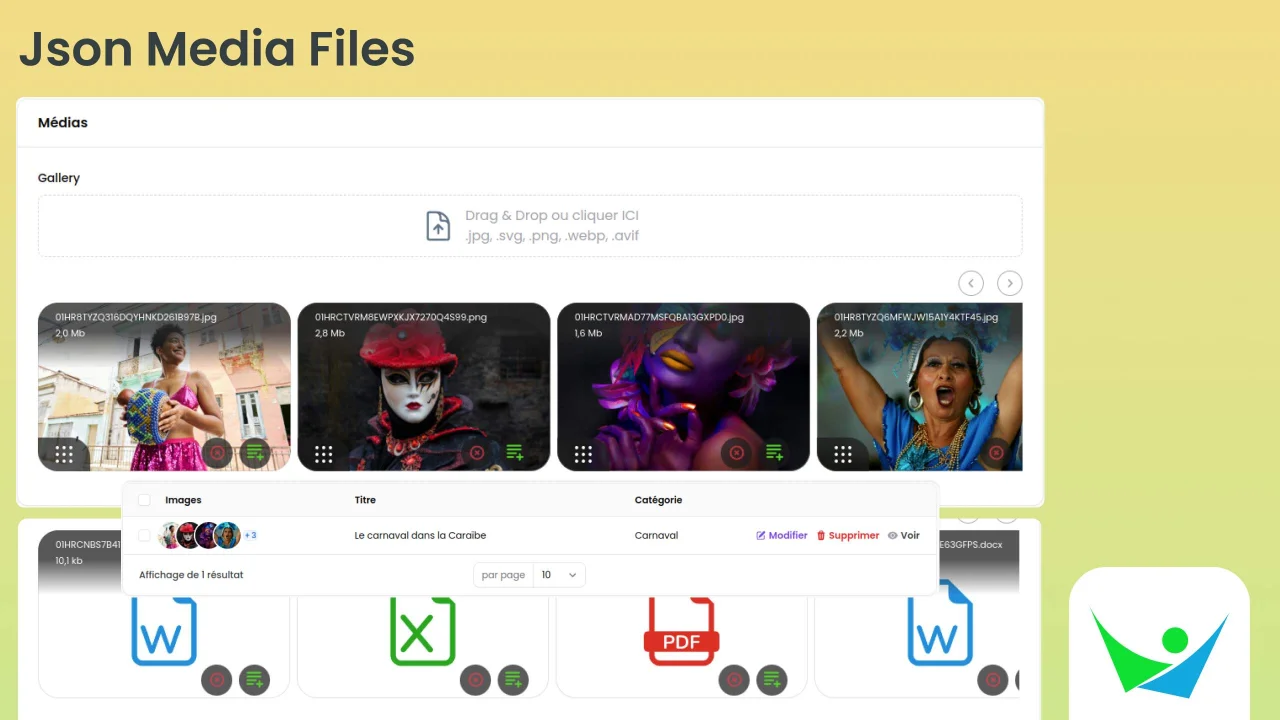Toggle the checkbox in the Images table header
Viewport: 1280px width, 720px height.
click(144, 500)
